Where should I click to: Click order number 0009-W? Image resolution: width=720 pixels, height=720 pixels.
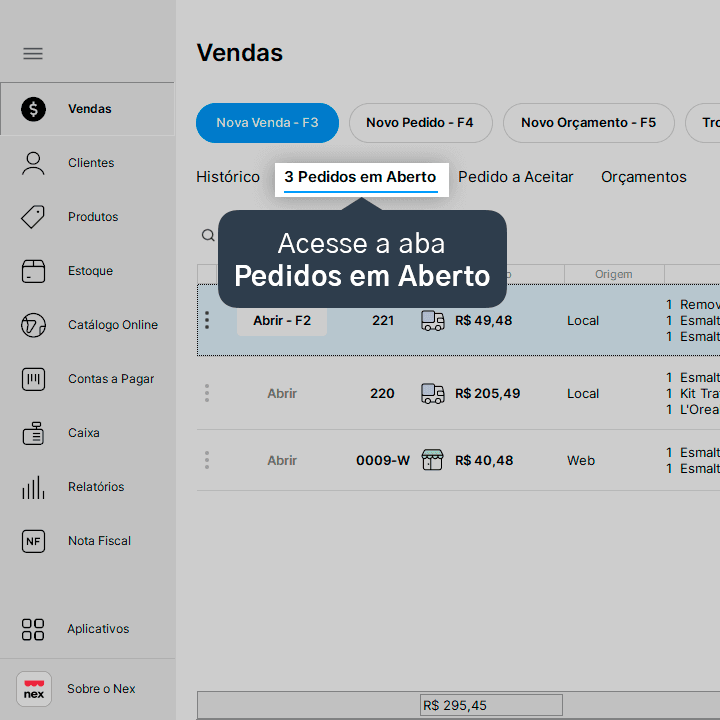383,460
